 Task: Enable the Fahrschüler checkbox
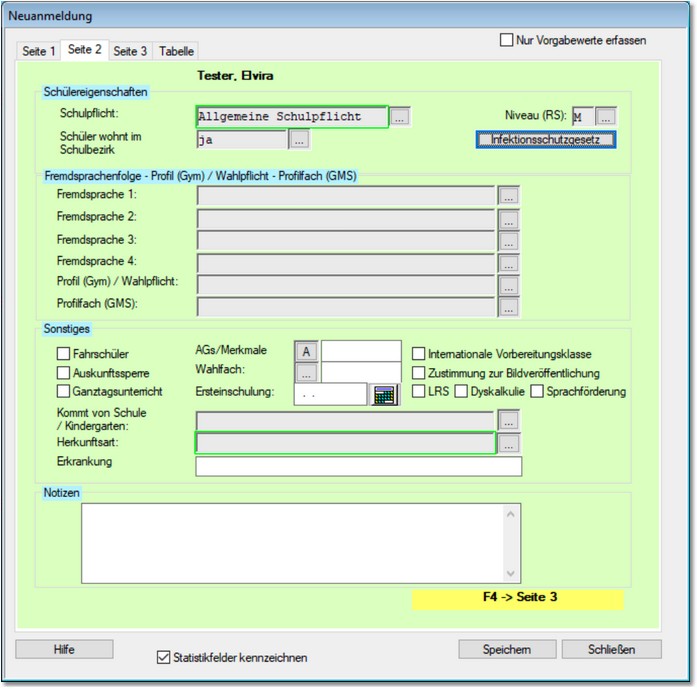(x=64, y=353)
